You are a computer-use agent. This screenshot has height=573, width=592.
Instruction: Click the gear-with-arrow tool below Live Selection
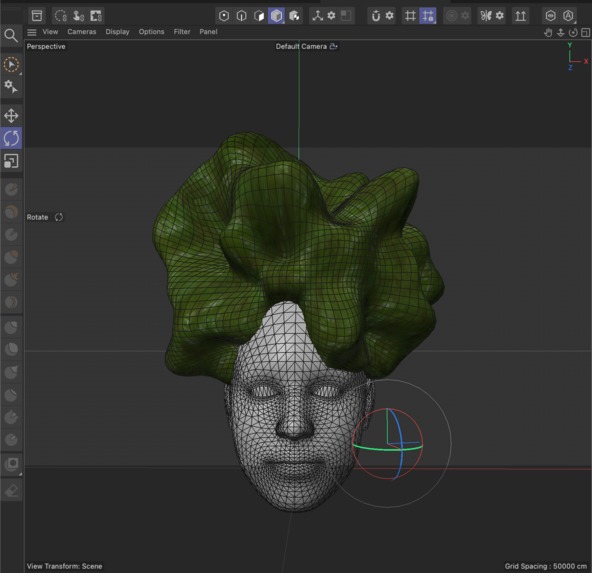pyautogui.click(x=11, y=86)
